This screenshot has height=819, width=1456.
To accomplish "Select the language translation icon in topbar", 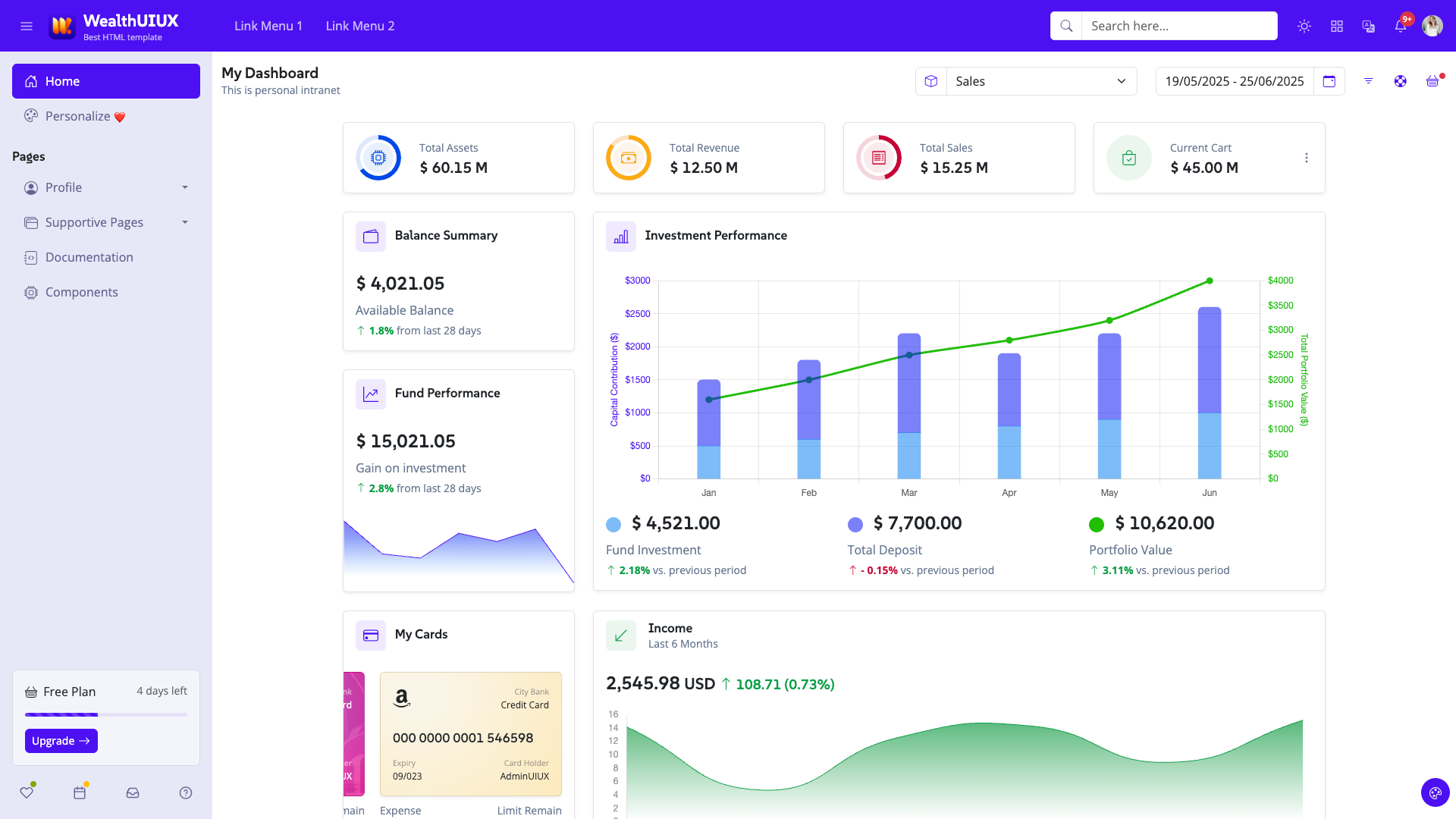I will [x=1368, y=26].
